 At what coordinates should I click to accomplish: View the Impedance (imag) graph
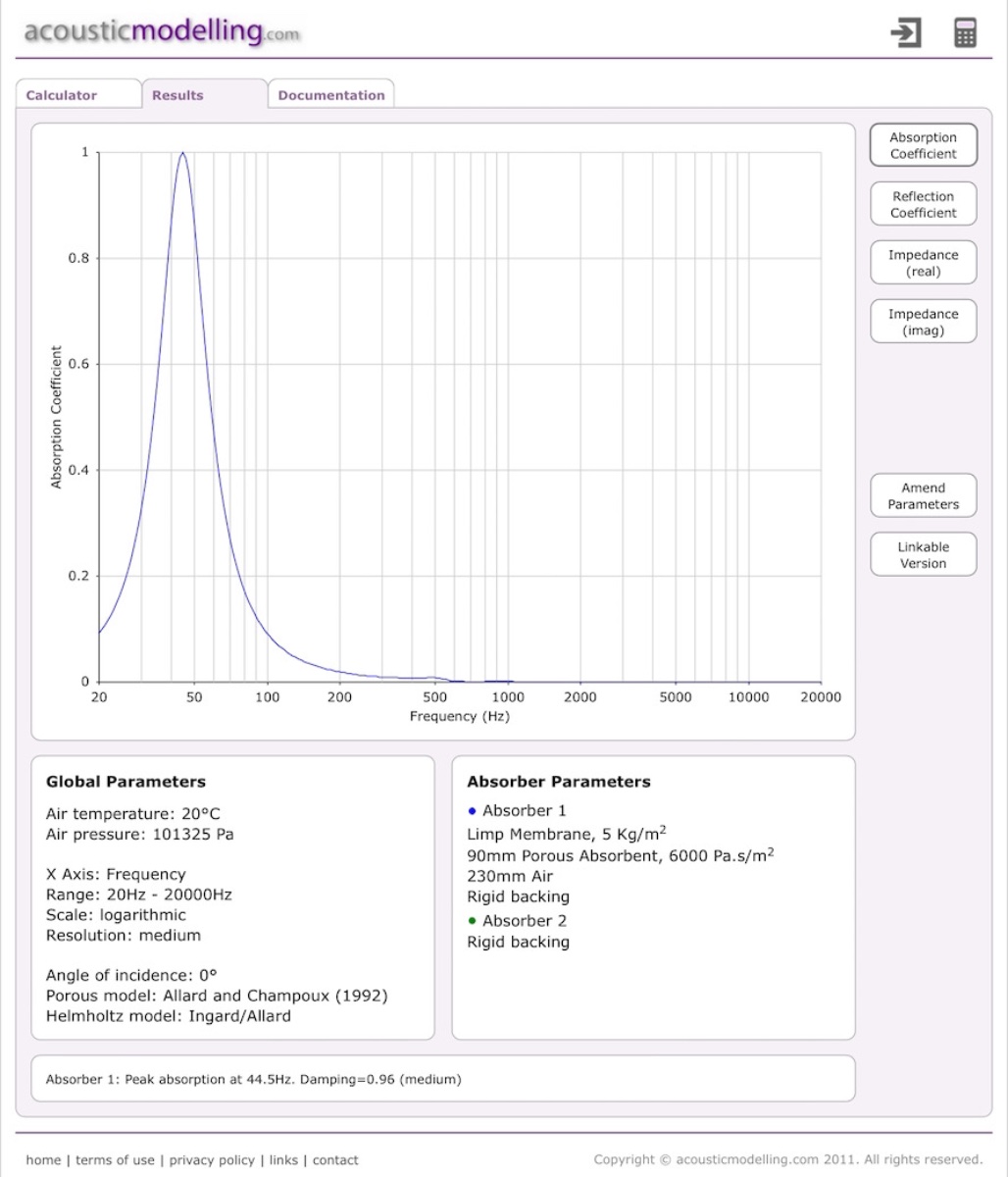coord(923,322)
